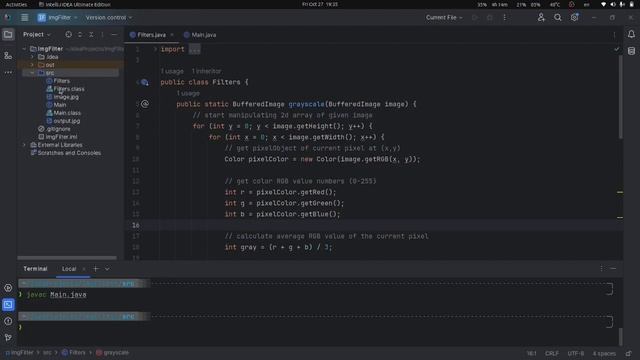Click the inspections checkmark widget
The height and width of the screenshot is (360, 640).
point(616,49)
